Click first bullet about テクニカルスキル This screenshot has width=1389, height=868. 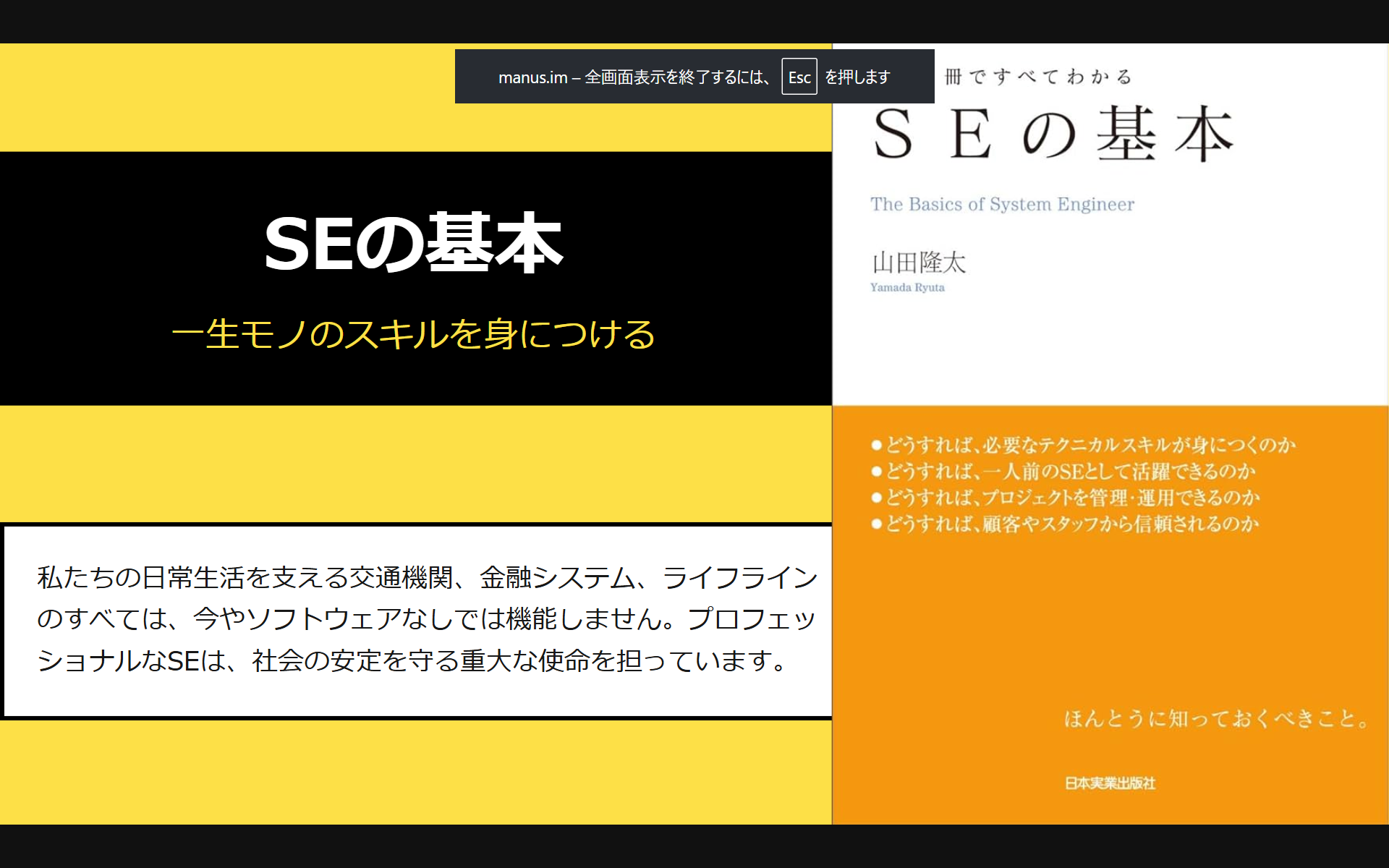click(1083, 445)
